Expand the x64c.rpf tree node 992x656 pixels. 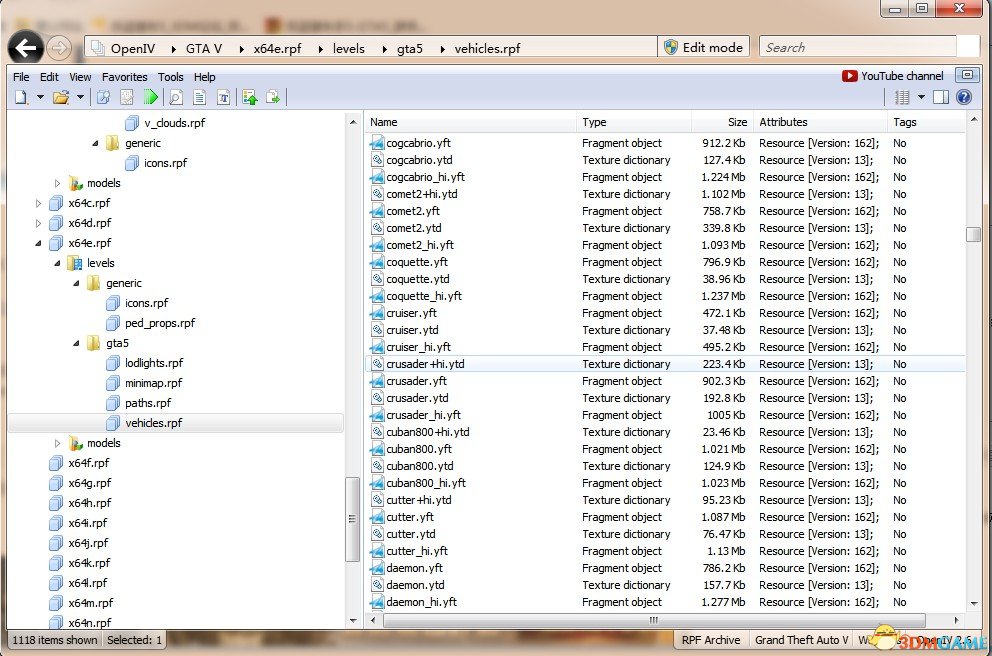[x=39, y=203]
